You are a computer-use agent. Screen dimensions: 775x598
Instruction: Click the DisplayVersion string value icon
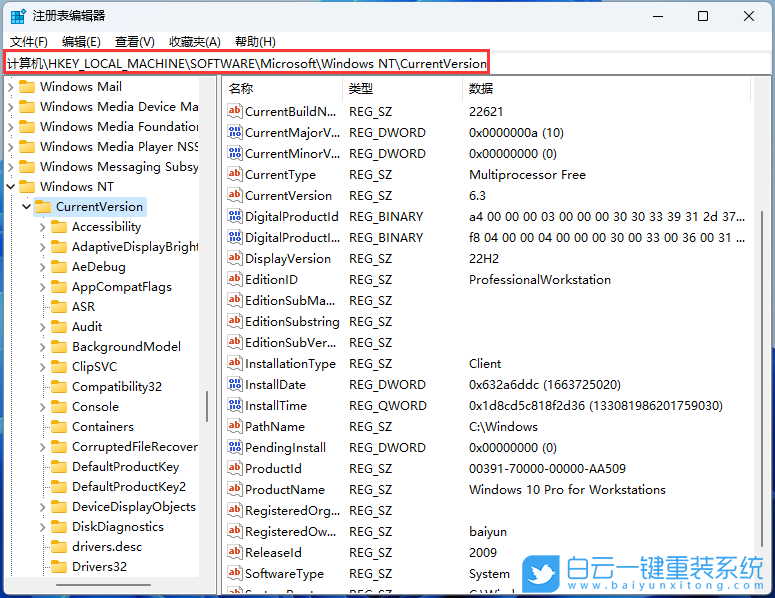tap(235, 258)
